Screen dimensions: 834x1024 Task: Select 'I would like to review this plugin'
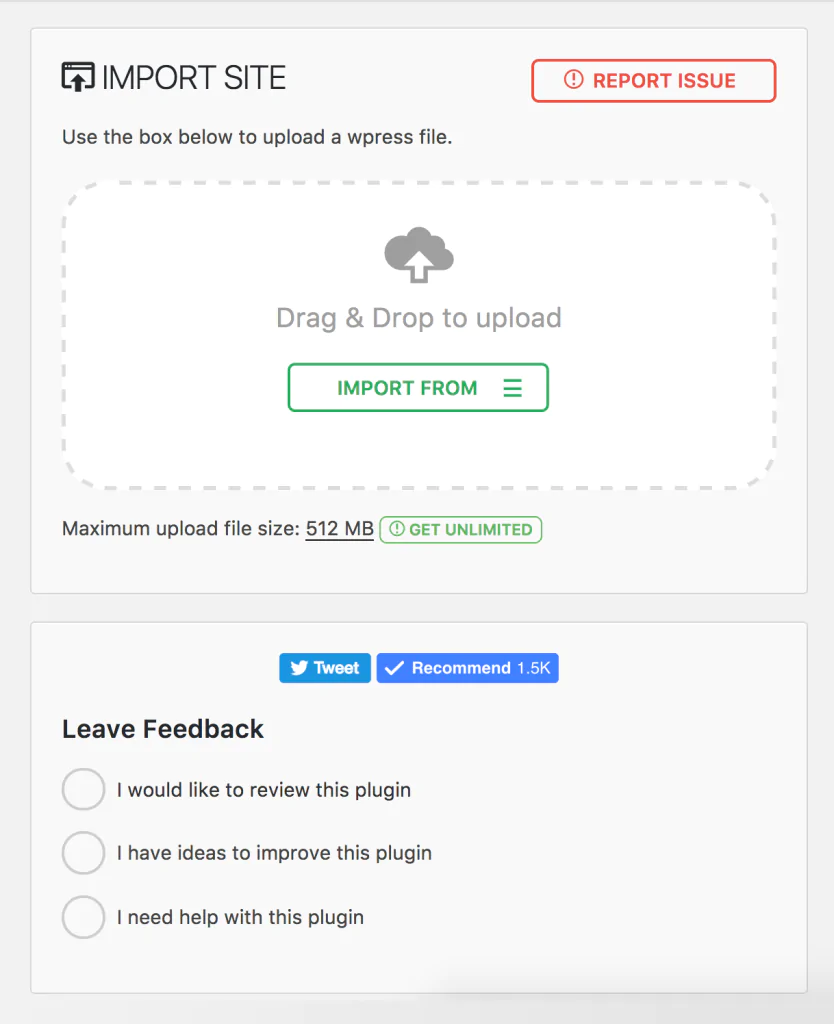point(83,789)
